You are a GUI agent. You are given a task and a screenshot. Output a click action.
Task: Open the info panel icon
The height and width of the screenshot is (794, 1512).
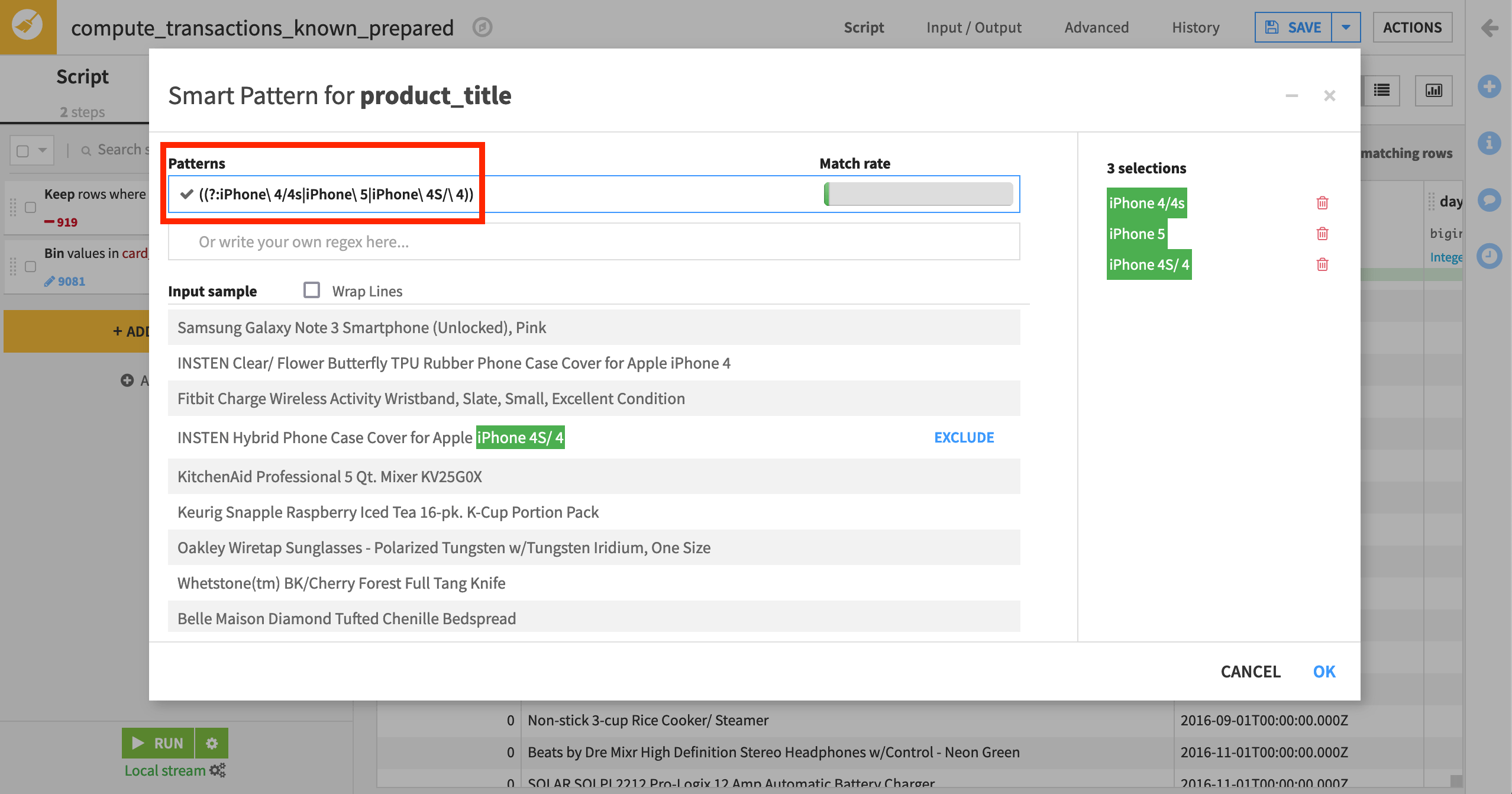pyautogui.click(x=1489, y=143)
